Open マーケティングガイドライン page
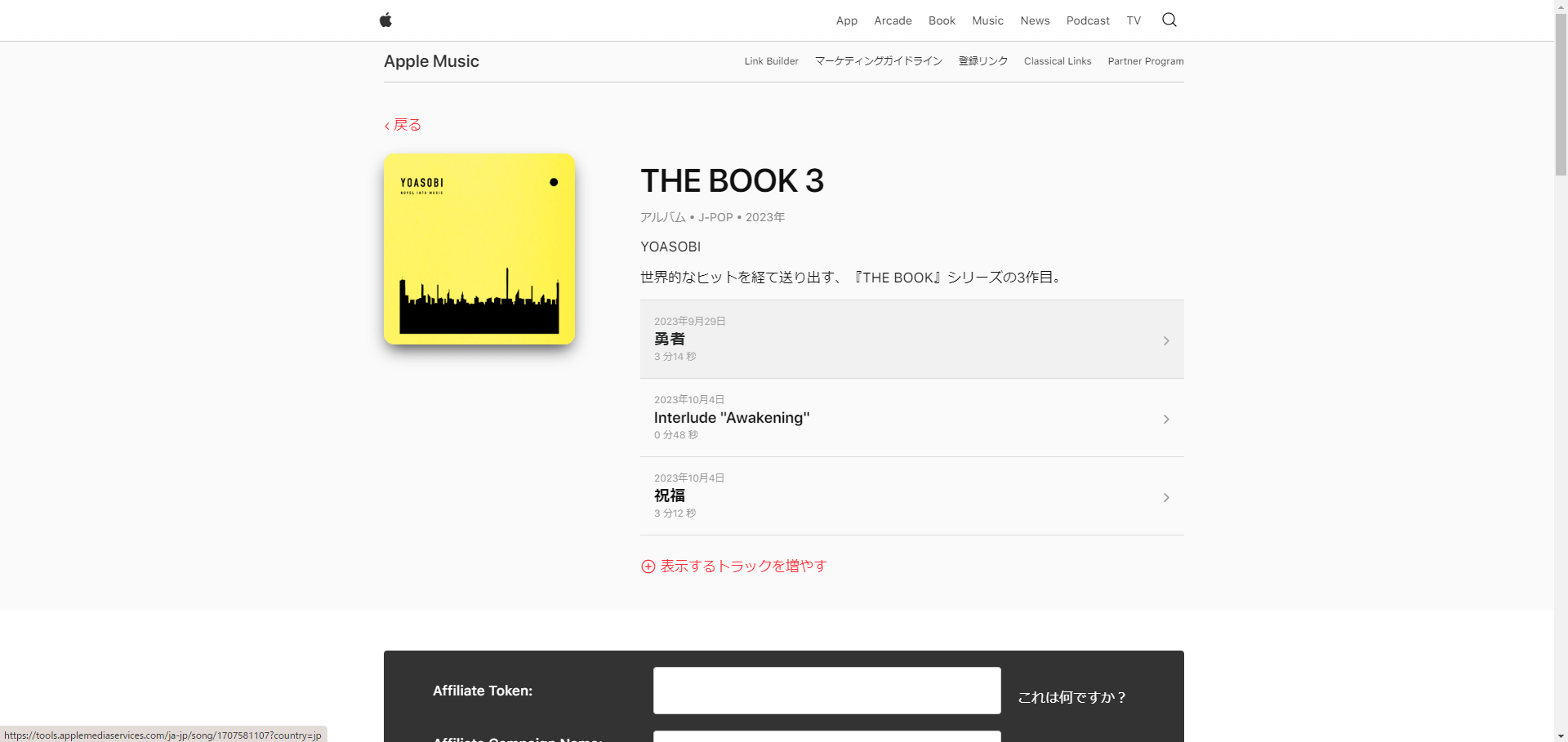 [x=878, y=61]
